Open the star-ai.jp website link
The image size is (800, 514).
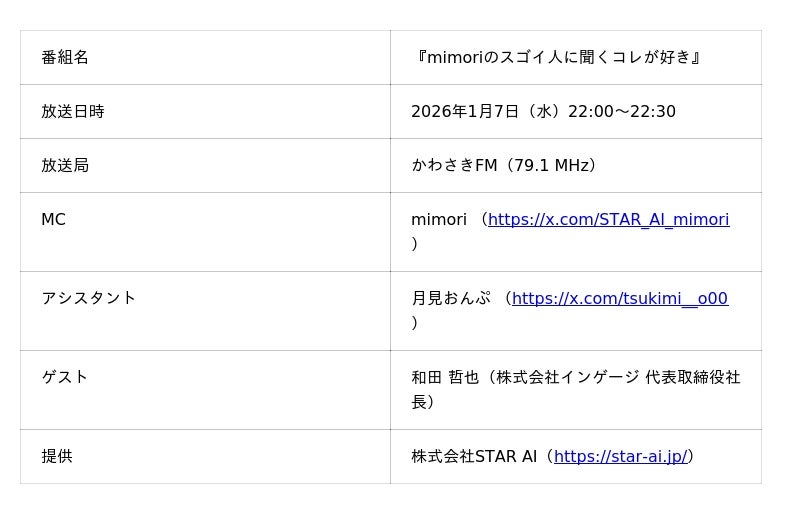tap(620, 457)
